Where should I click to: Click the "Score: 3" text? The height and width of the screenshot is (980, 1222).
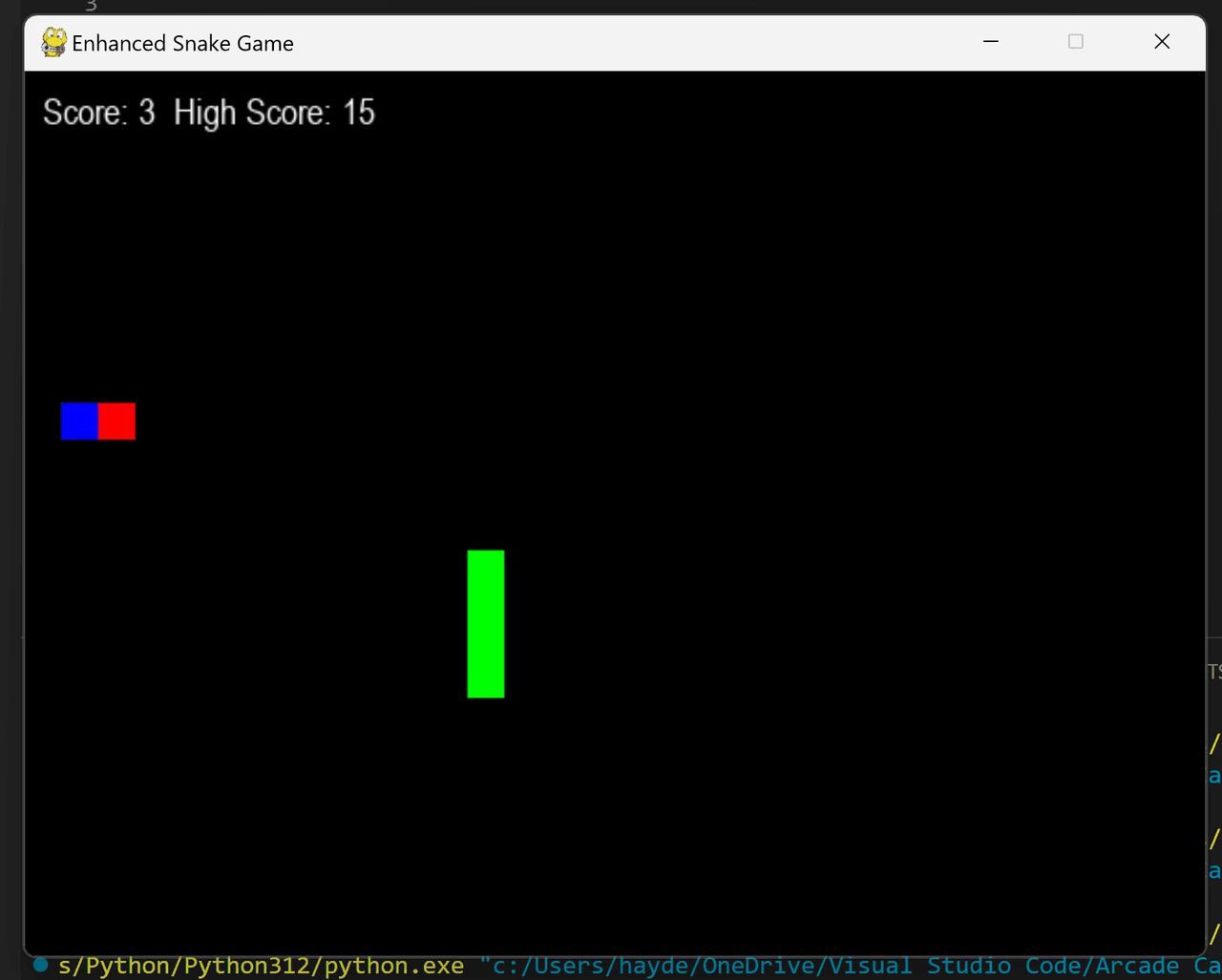[x=99, y=113]
